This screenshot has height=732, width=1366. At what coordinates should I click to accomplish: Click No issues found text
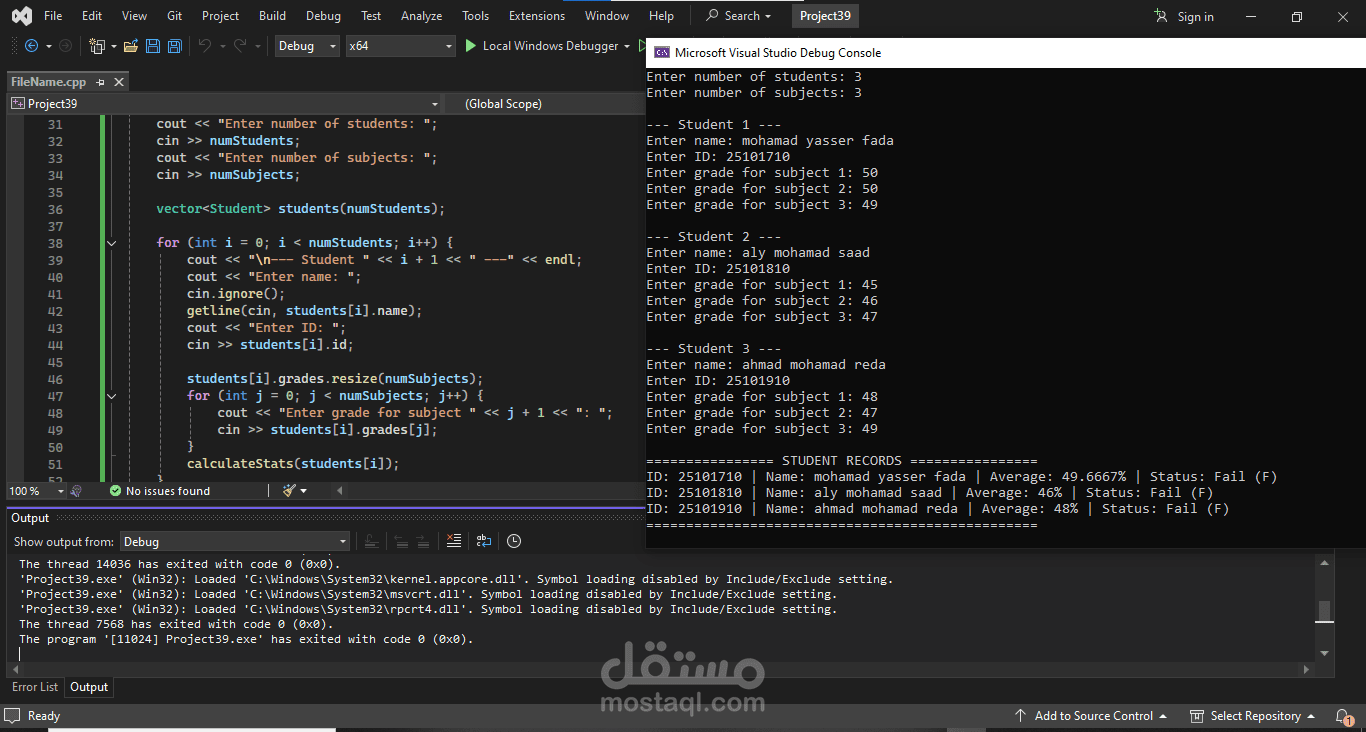coord(168,491)
